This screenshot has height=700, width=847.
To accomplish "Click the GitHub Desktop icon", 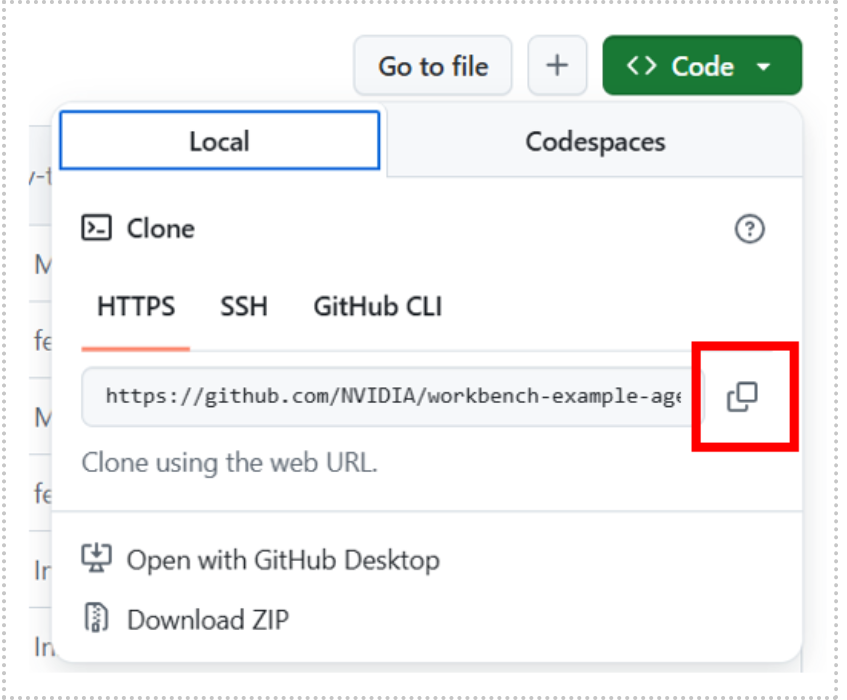I will point(96,559).
